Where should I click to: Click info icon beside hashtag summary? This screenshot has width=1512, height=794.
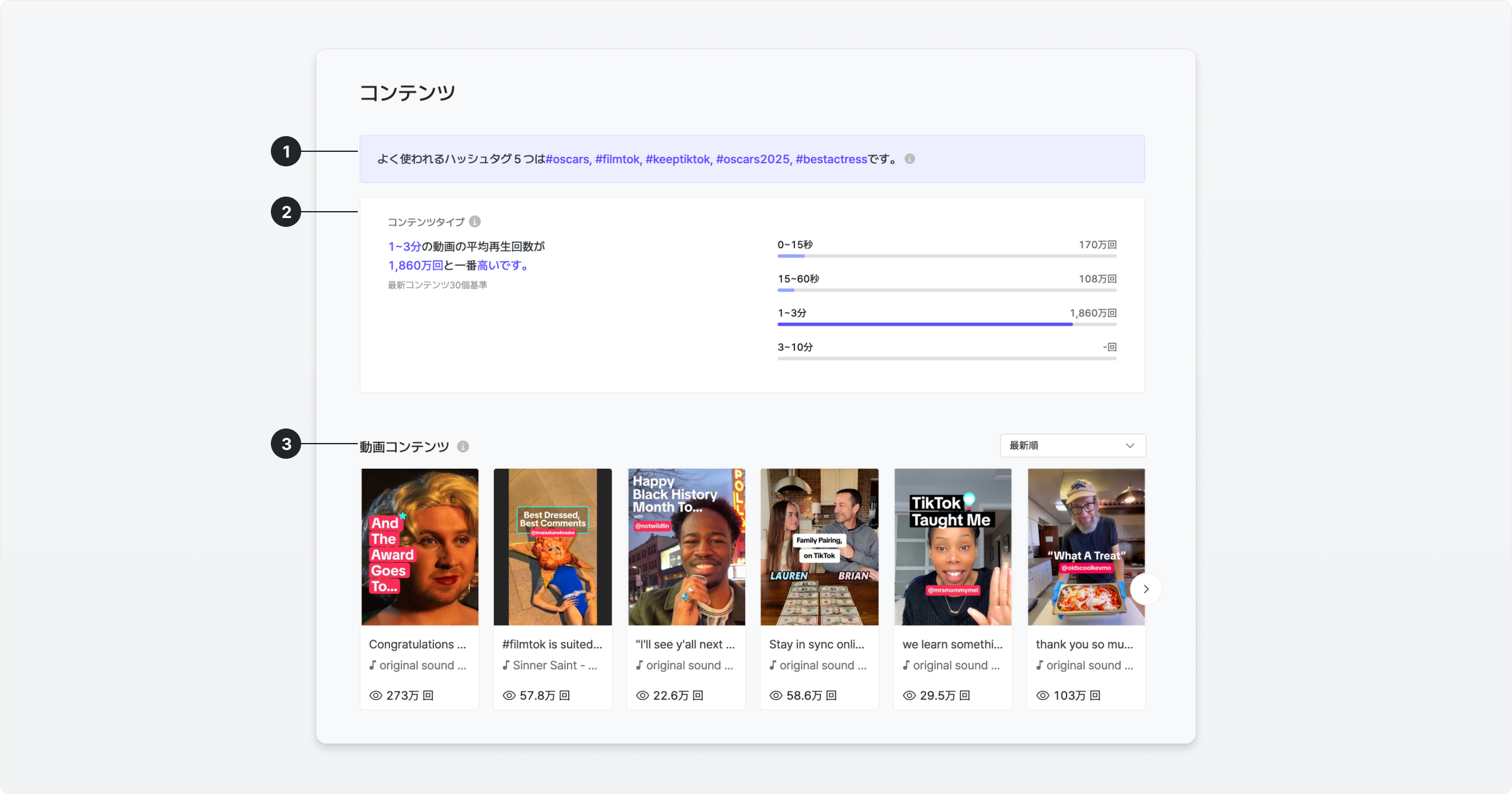pyautogui.click(x=910, y=159)
